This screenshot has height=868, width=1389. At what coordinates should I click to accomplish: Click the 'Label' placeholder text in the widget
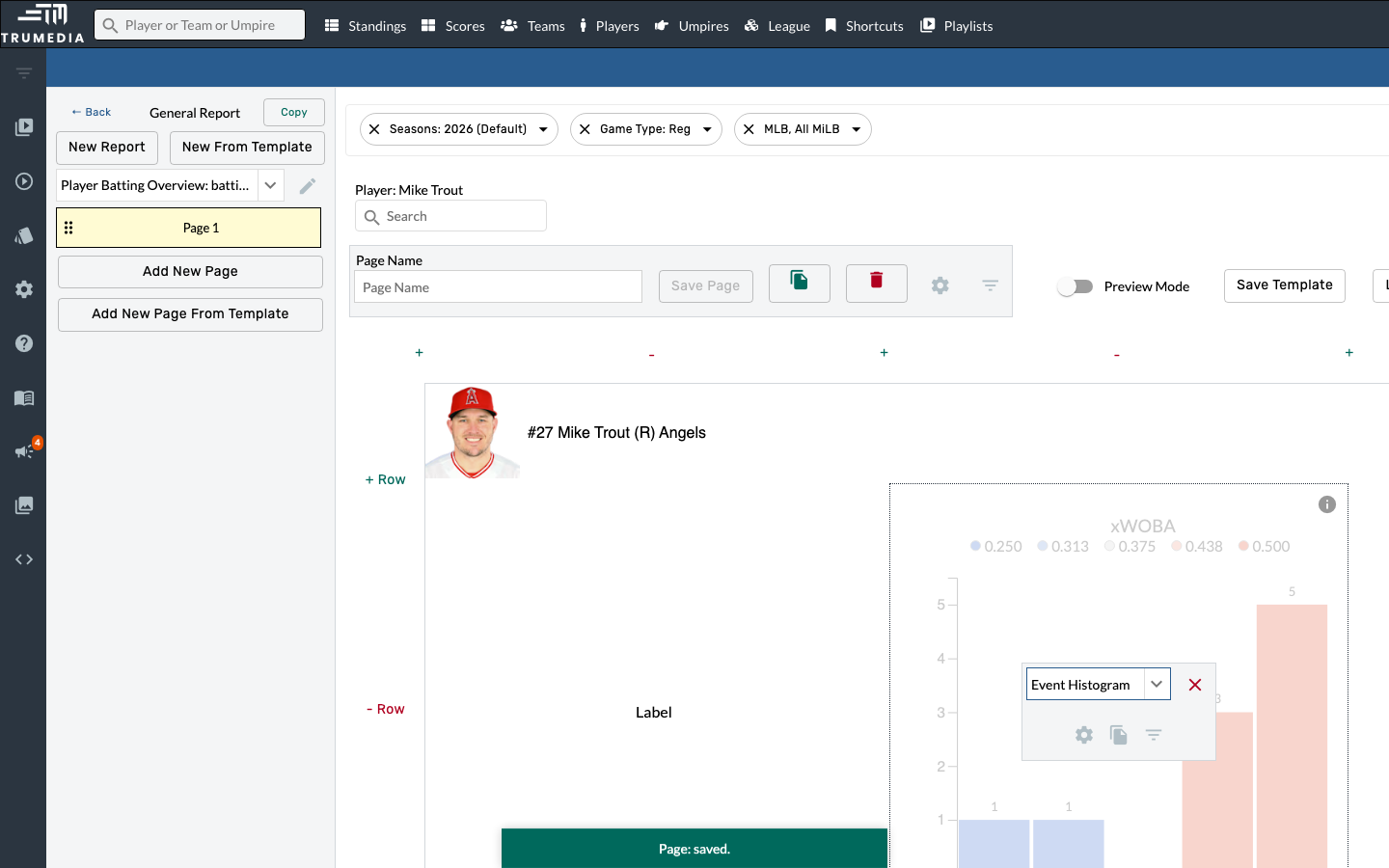tap(653, 713)
